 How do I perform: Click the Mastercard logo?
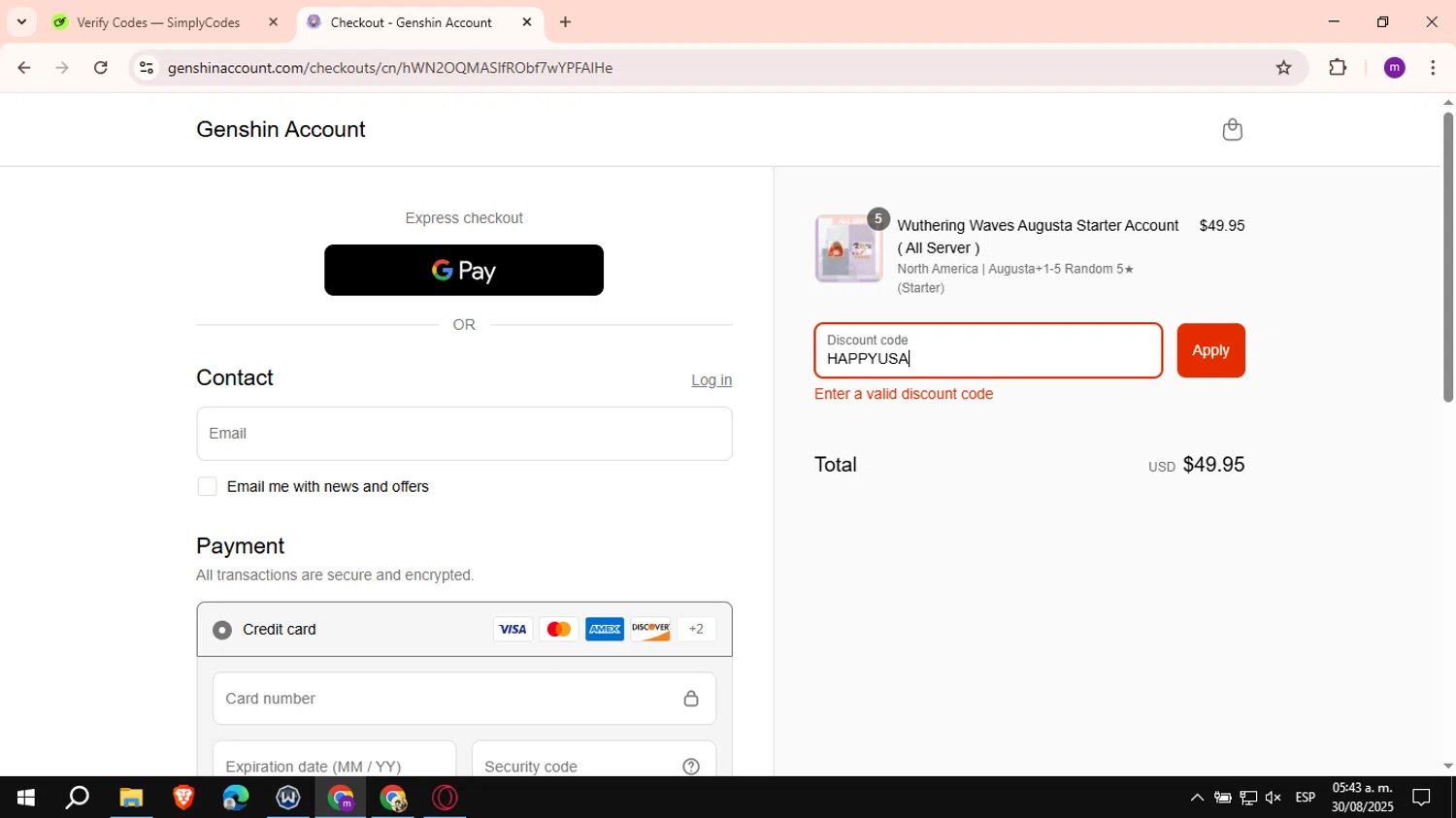click(558, 629)
